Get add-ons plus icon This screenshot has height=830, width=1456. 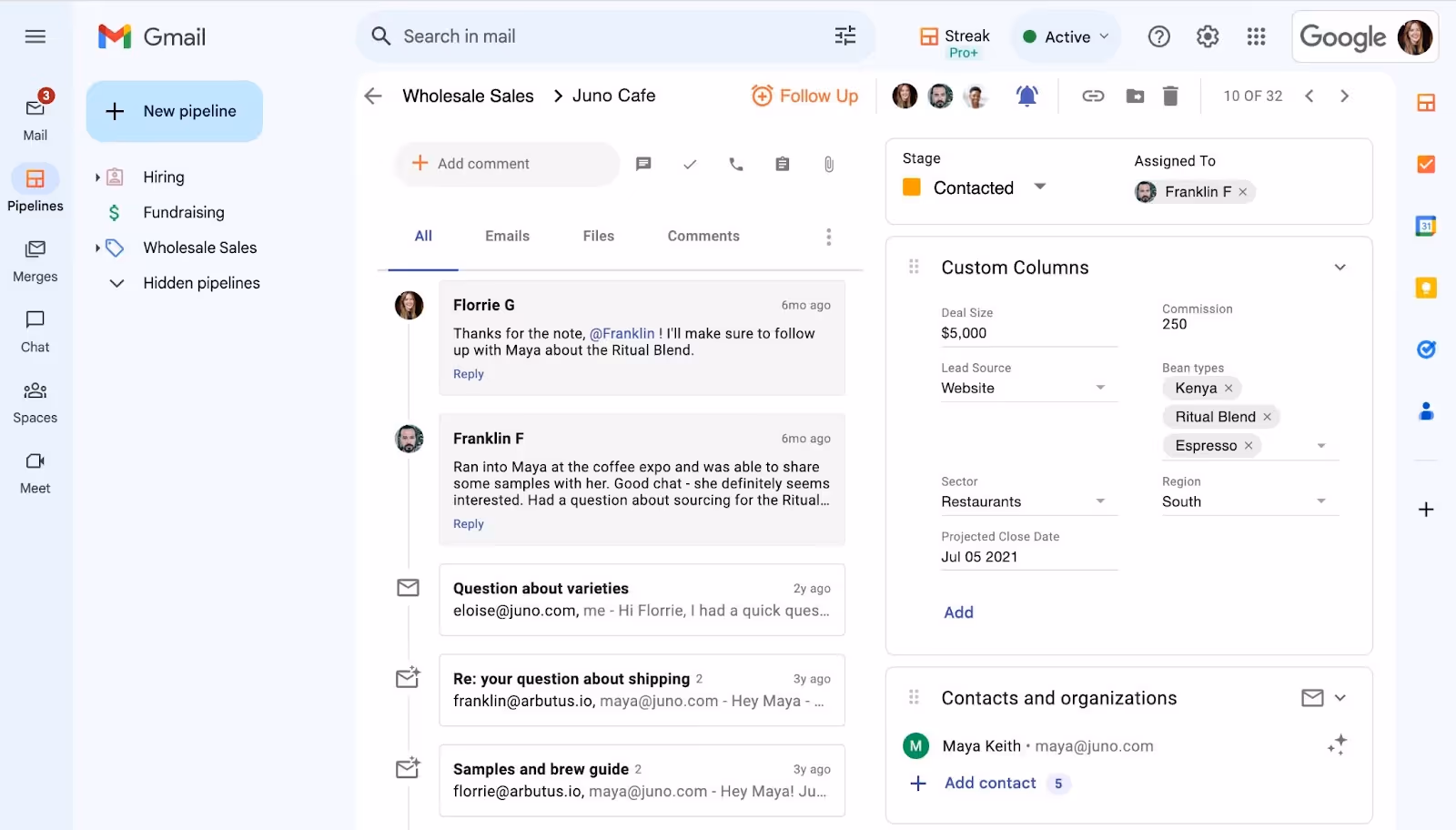coord(1426,510)
